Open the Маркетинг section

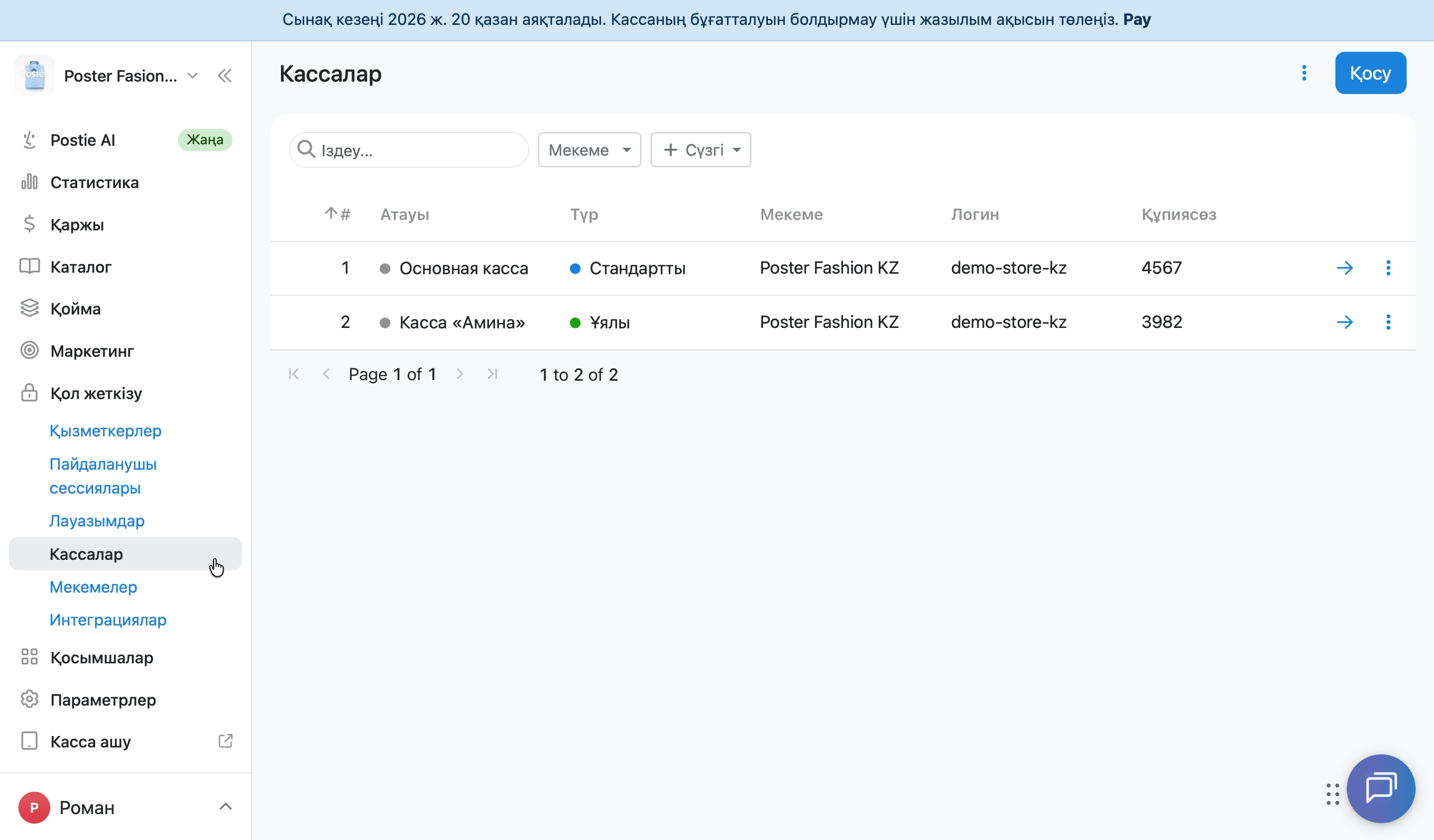tap(126, 351)
